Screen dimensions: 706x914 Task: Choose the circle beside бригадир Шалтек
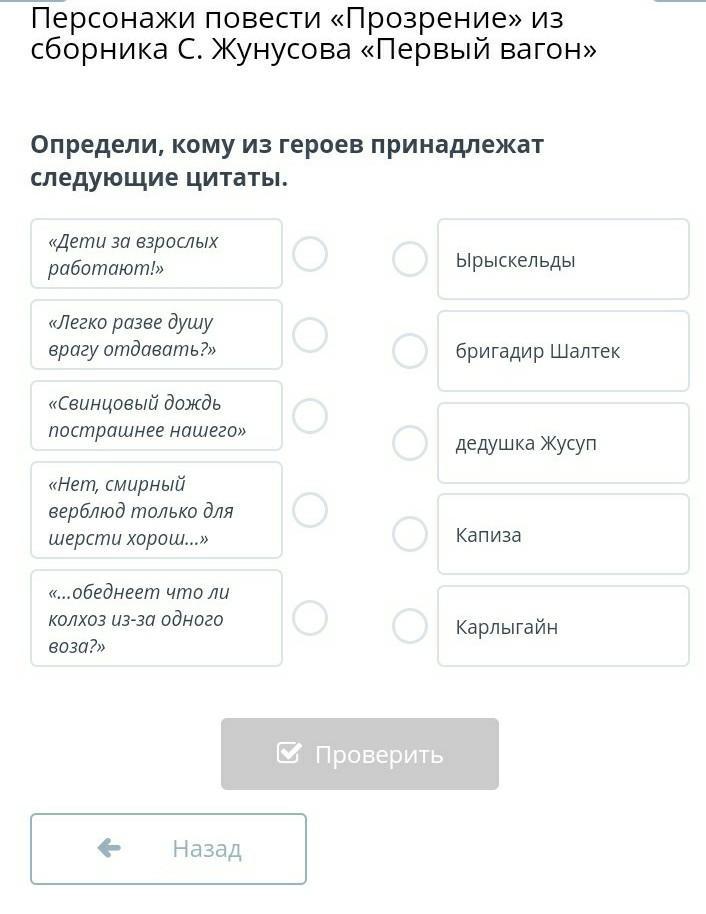point(410,351)
